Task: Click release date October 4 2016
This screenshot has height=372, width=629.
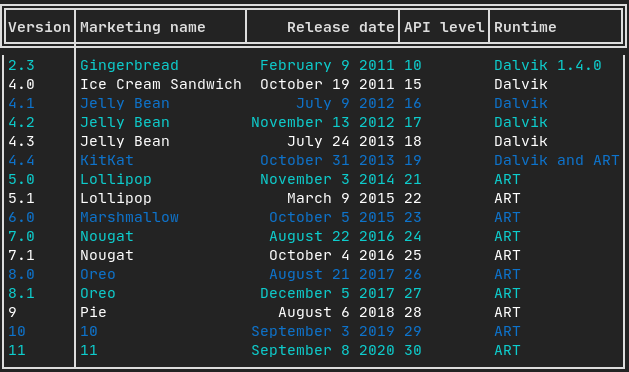Action: point(332,255)
